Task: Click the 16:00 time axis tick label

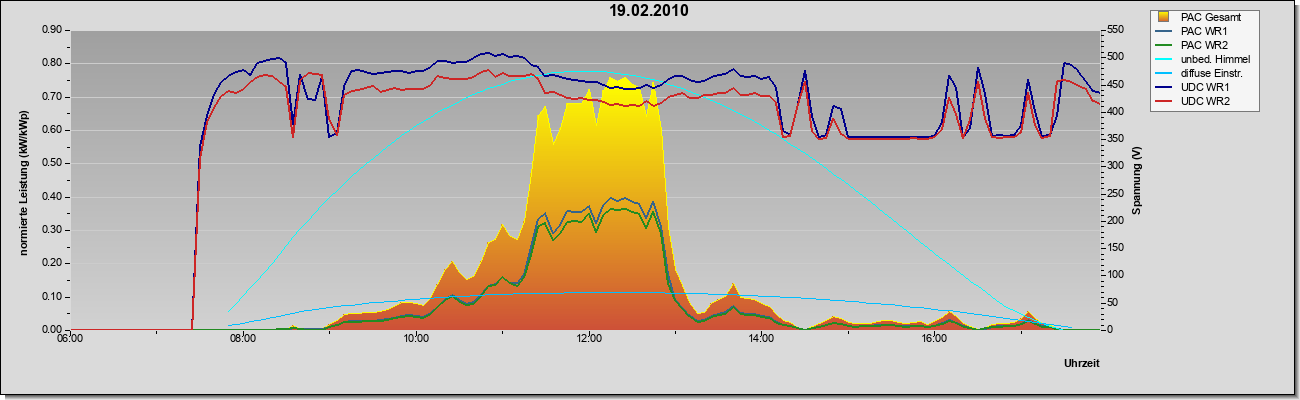Action: pyautogui.click(x=935, y=340)
